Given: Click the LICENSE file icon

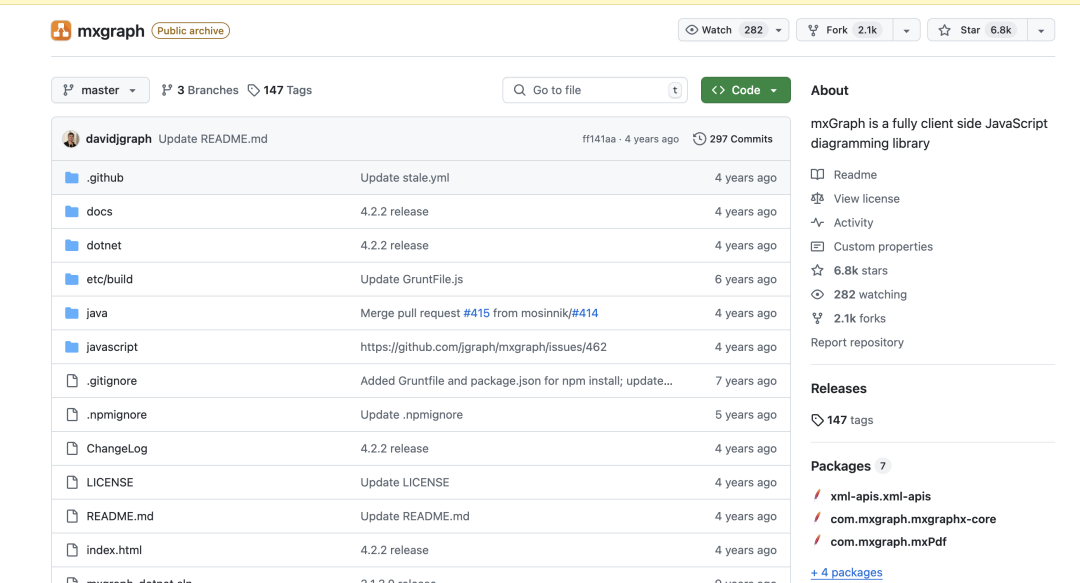Looking at the screenshot, I should coord(72,482).
